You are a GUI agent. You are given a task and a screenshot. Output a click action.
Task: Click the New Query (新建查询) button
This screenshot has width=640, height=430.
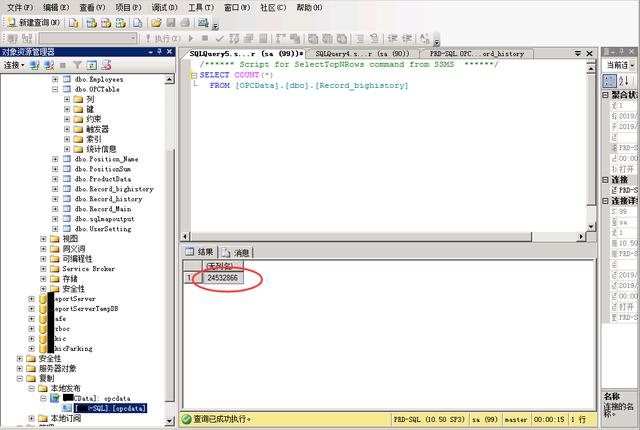point(33,22)
